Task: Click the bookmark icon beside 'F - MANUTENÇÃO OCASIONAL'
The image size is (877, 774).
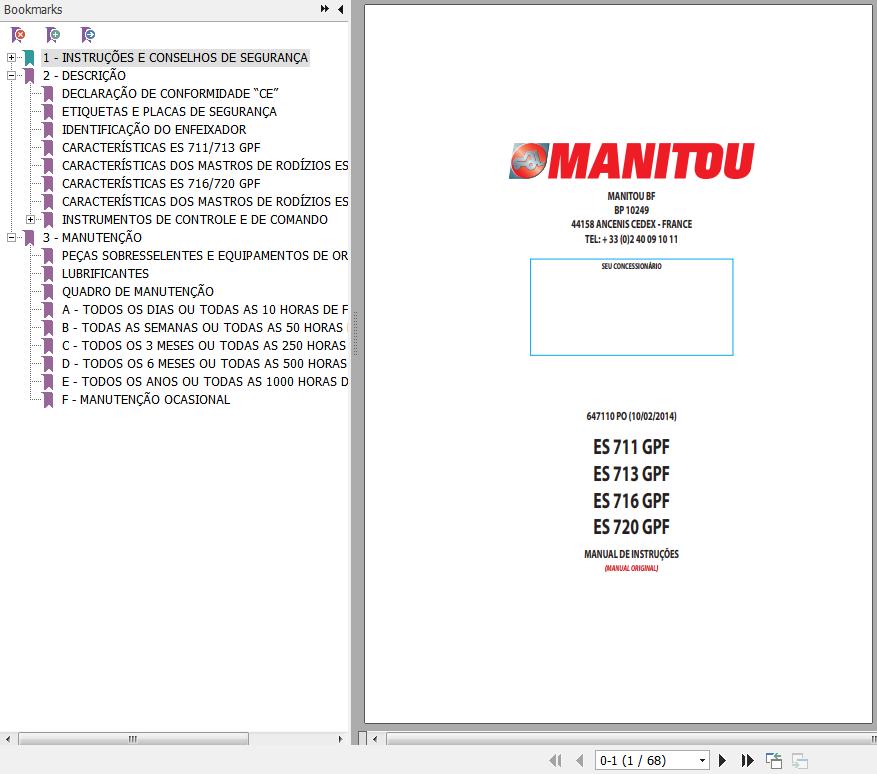Action: point(49,400)
